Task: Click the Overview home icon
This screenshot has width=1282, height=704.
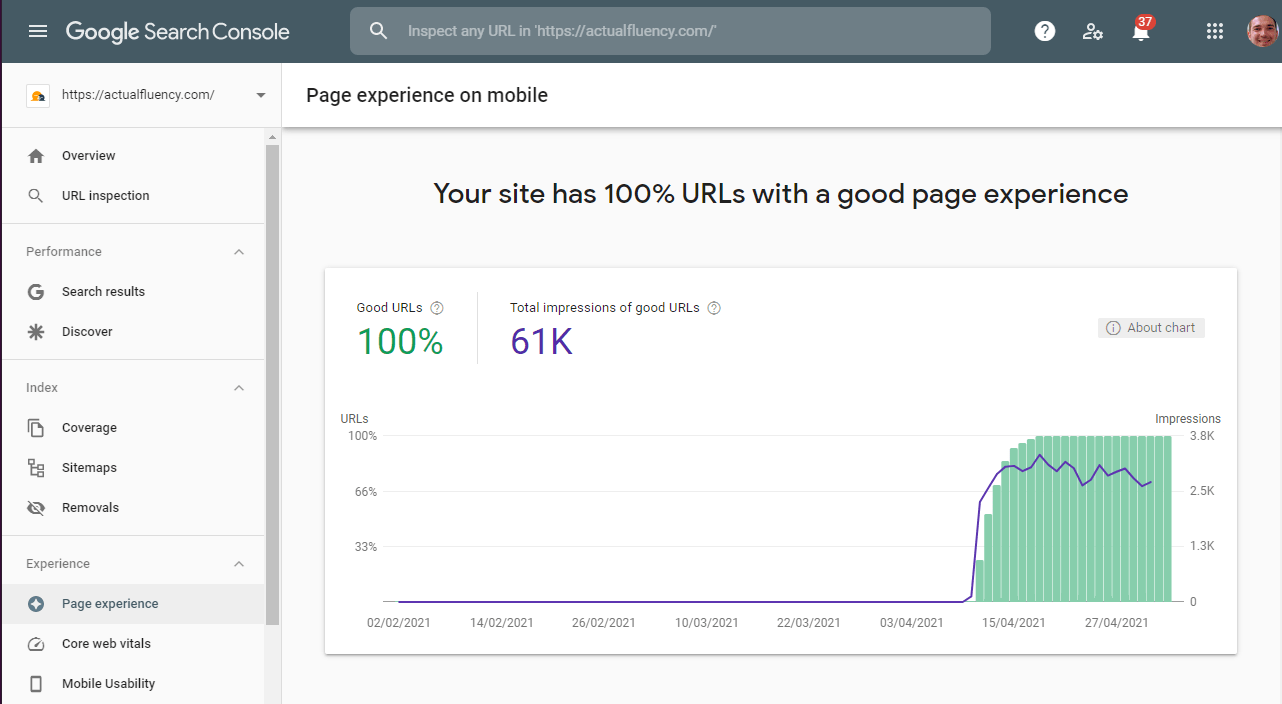Action: (36, 156)
